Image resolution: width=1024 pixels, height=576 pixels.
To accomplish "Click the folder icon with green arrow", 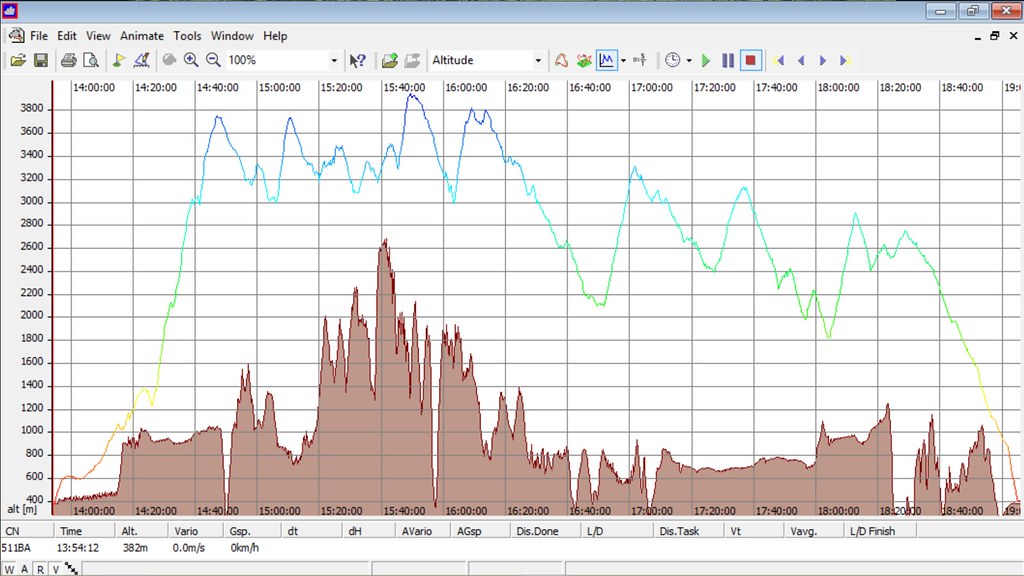I will (390, 61).
